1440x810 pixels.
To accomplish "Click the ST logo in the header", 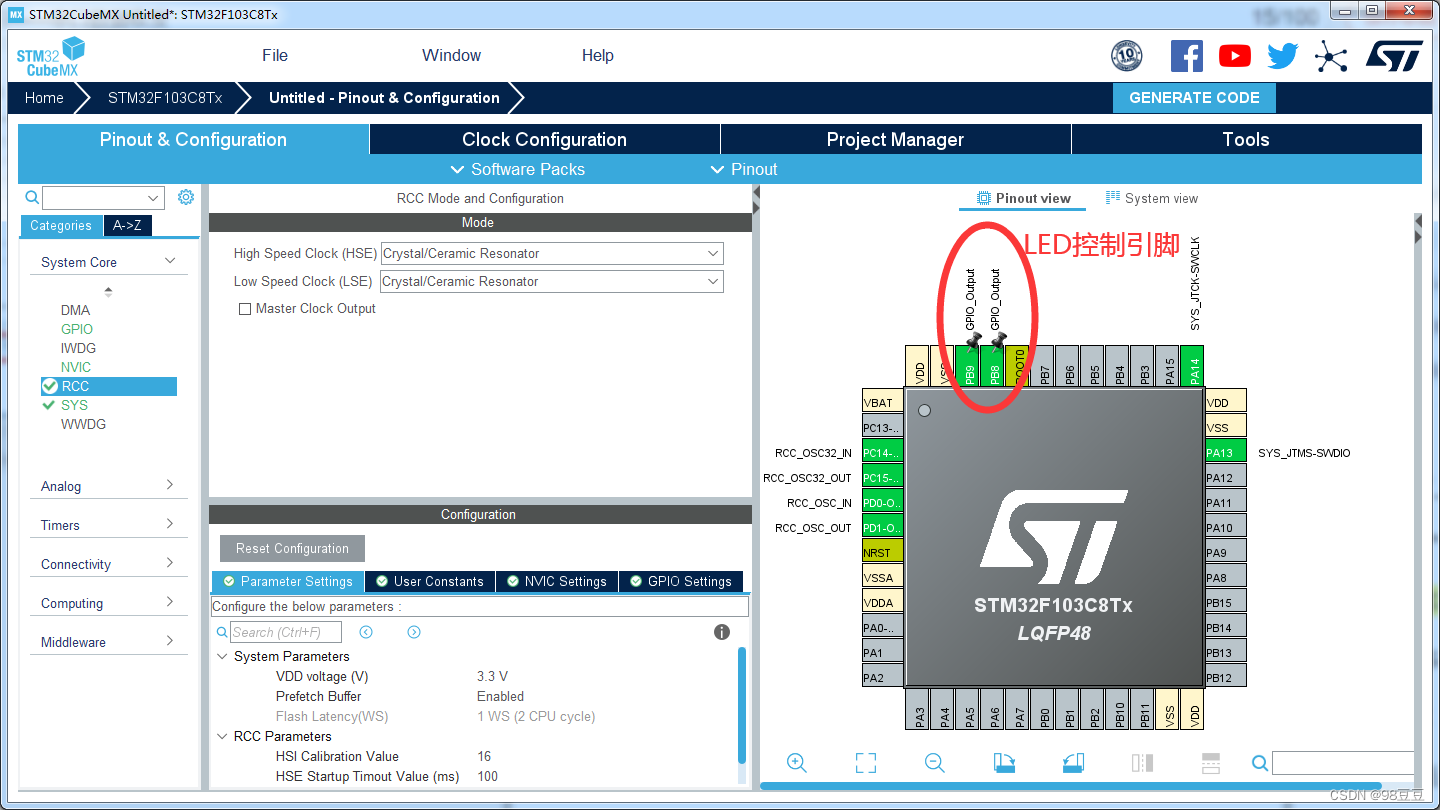I will (x=1394, y=56).
